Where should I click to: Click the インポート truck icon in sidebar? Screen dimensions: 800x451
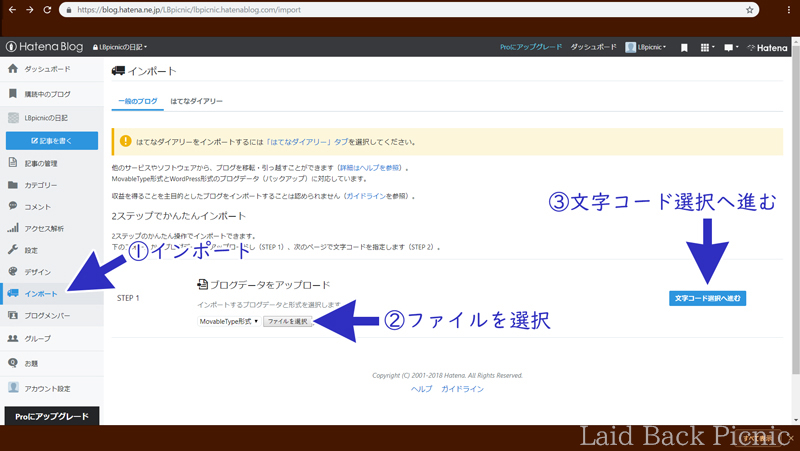(x=13, y=293)
